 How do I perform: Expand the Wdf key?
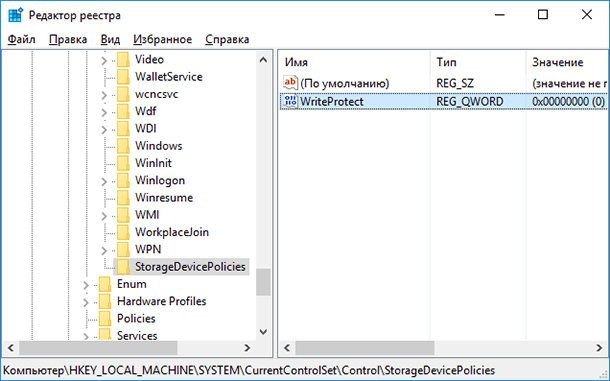pyautogui.click(x=104, y=112)
